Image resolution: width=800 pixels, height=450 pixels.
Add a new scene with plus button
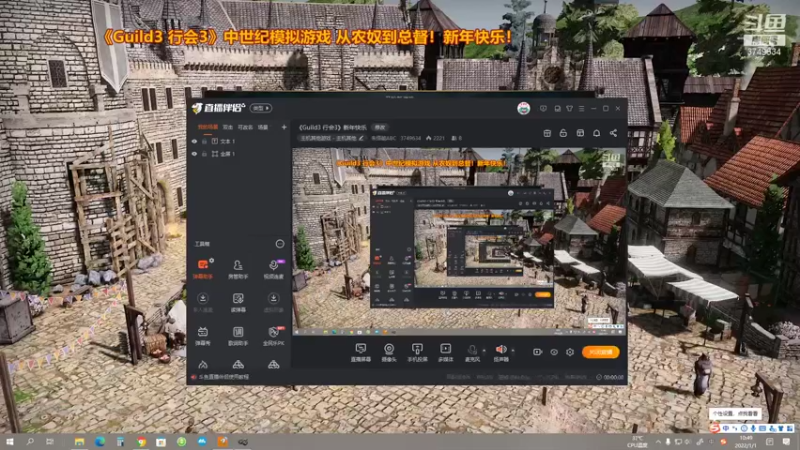point(284,127)
